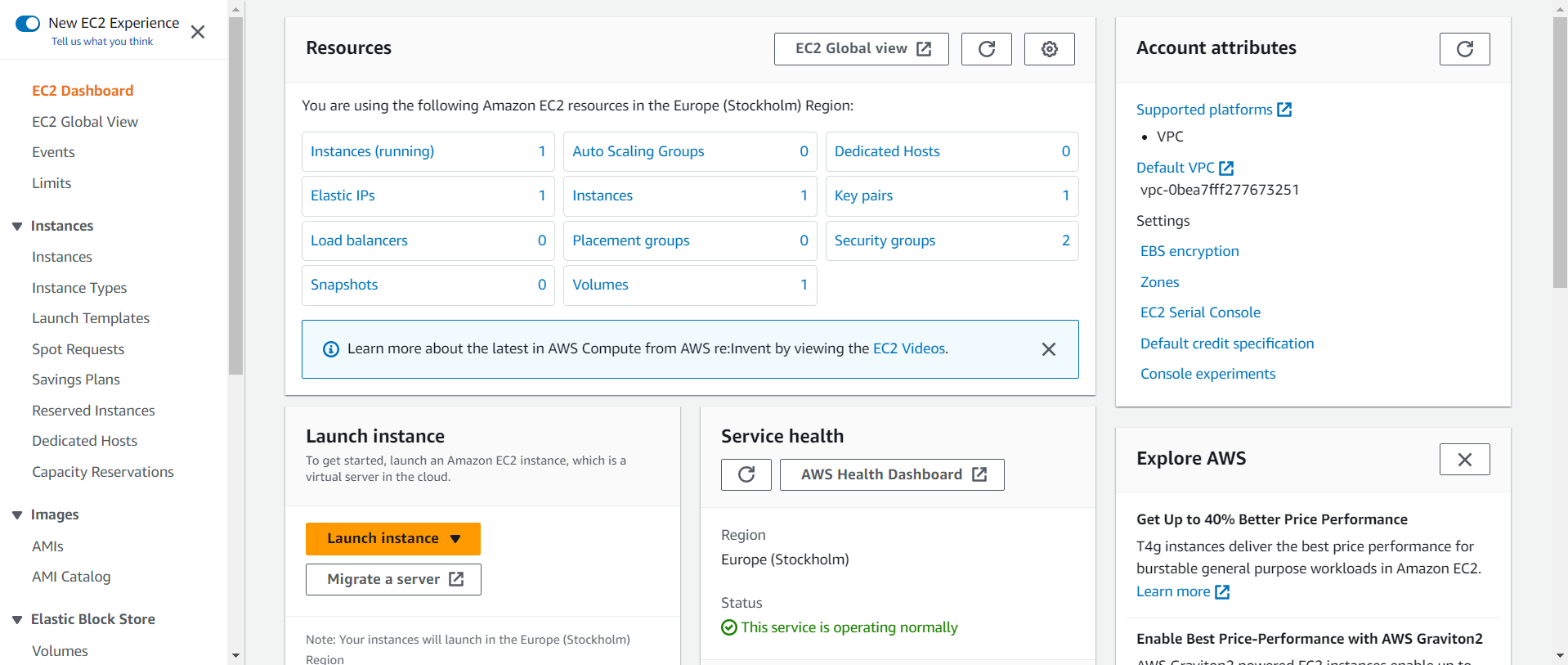Image resolution: width=1568 pixels, height=665 pixels.
Task: Open the Launch instance dropdown
Action: tap(393, 539)
